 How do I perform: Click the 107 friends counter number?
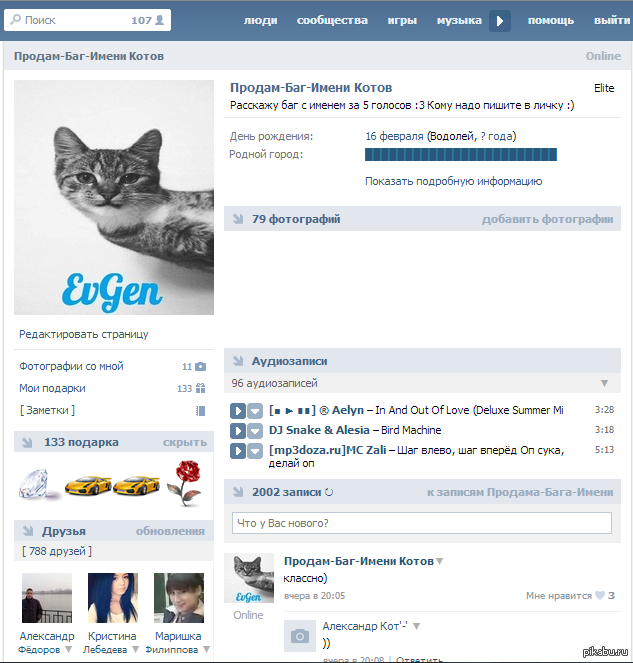pyautogui.click(x=141, y=20)
